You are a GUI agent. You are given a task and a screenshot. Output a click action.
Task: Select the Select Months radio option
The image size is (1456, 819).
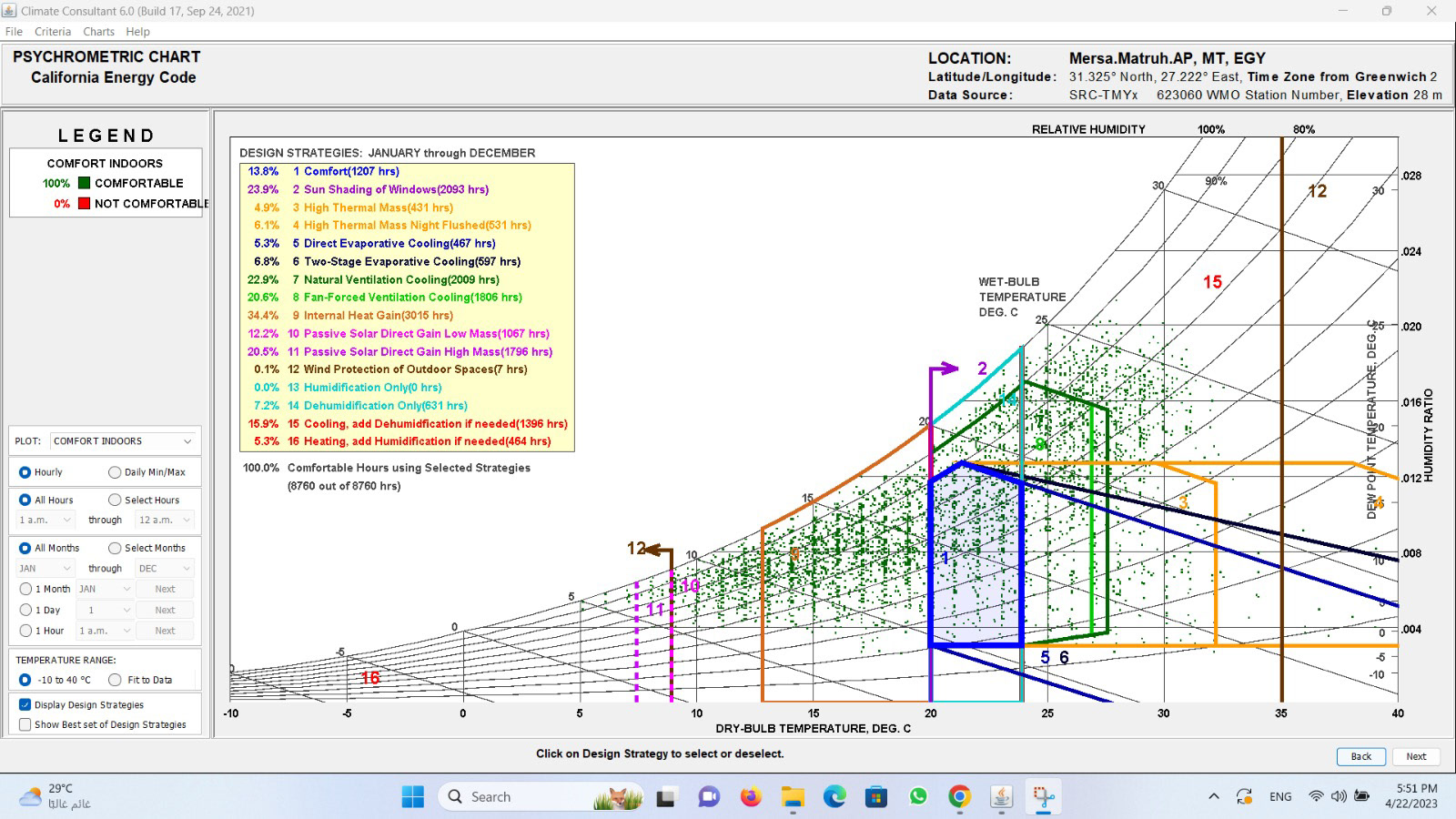click(x=115, y=548)
